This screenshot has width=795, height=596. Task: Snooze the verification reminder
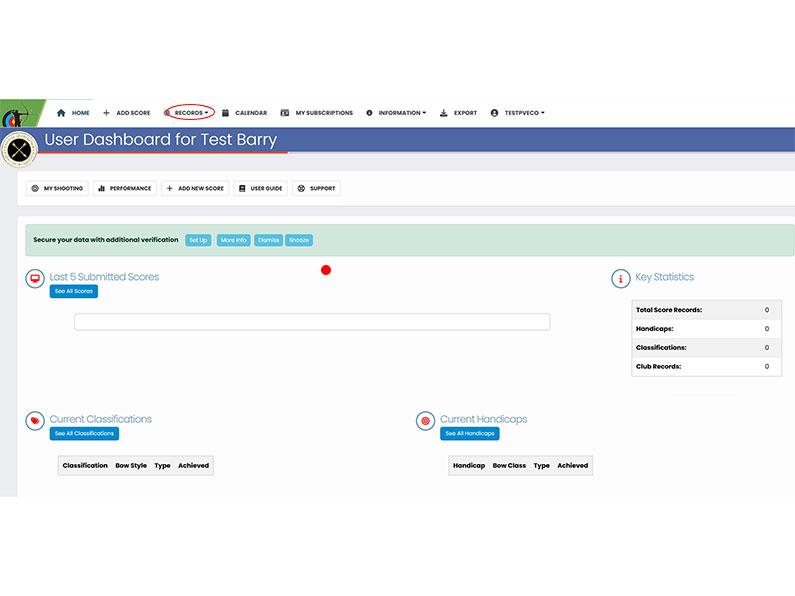(x=299, y=240)
